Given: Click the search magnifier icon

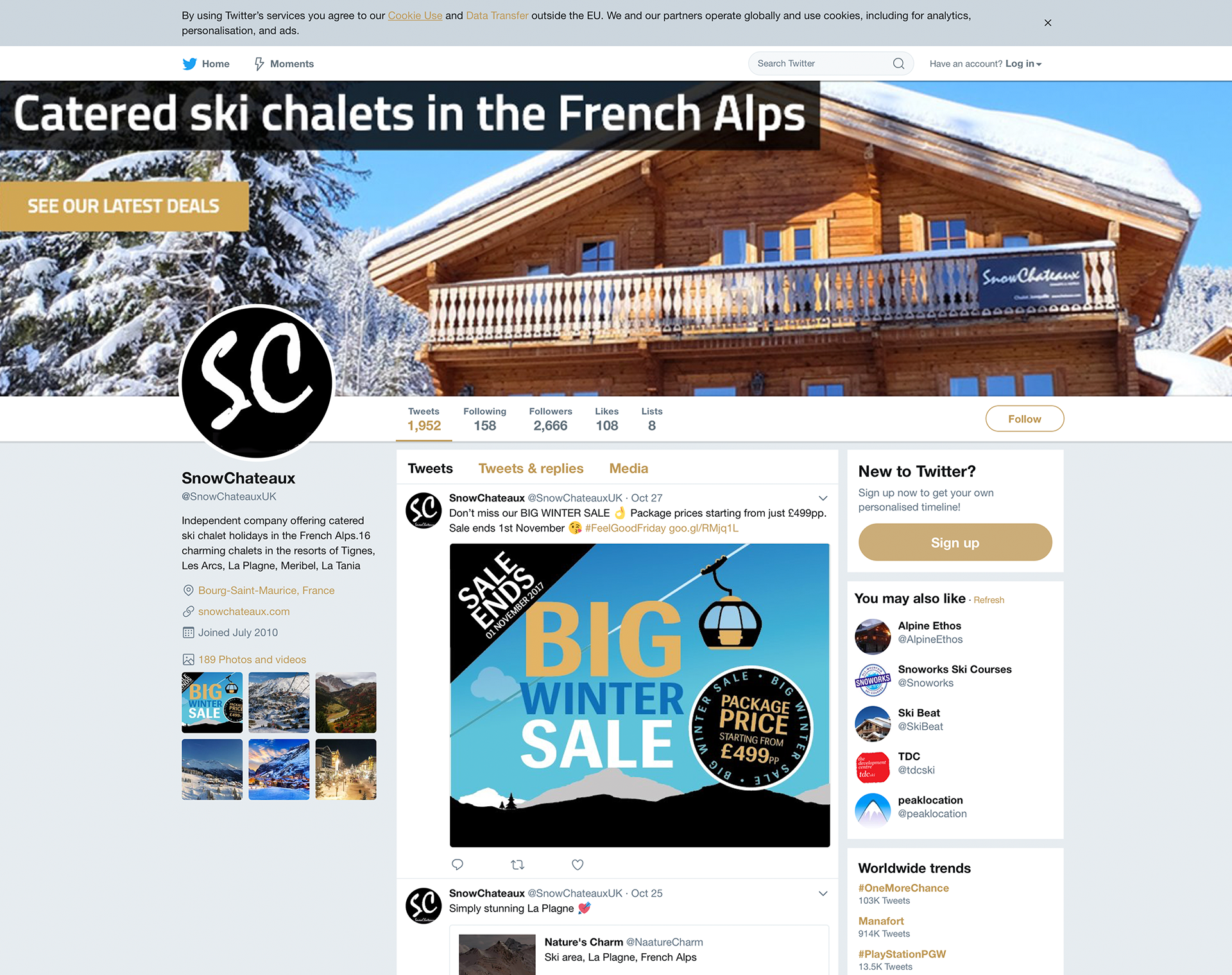Looking at the screenshot, I should [x=898, y=64].
